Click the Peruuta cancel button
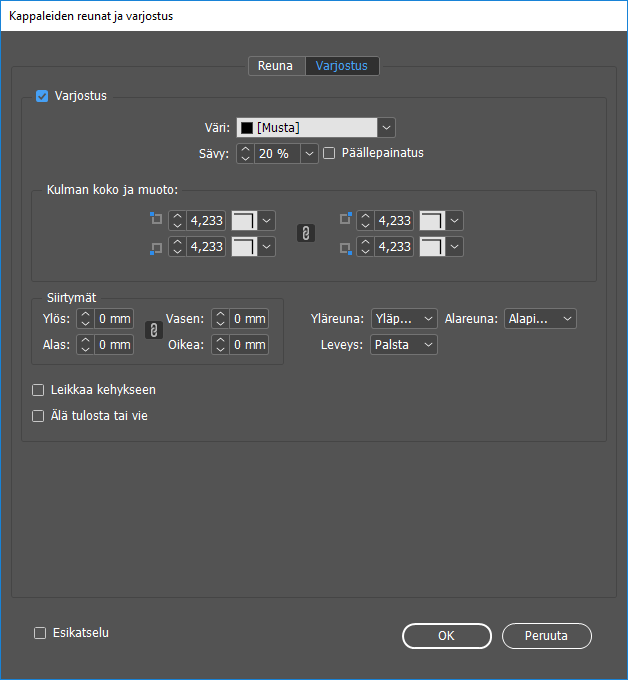 [547, 636]
